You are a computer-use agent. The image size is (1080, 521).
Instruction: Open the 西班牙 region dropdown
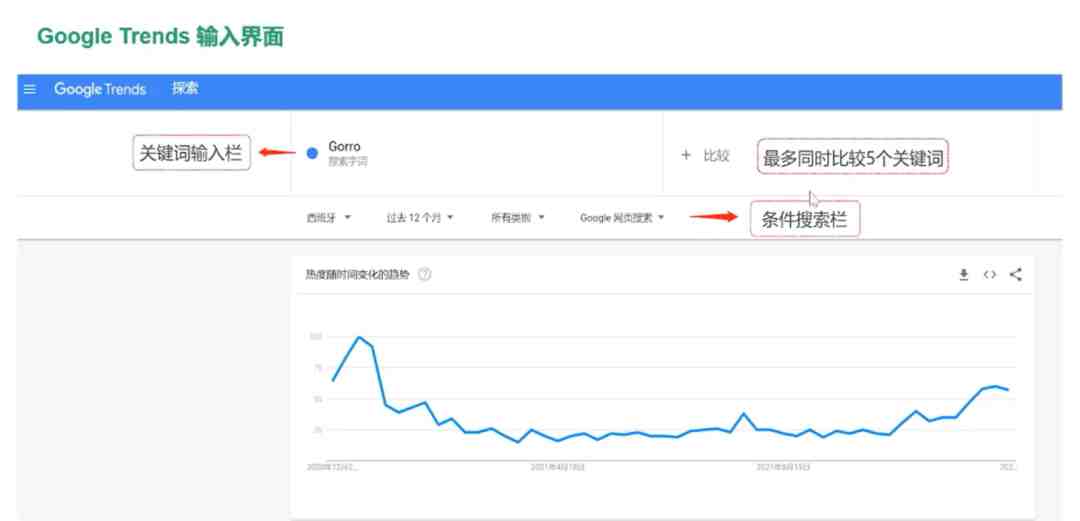pos(329,218)
